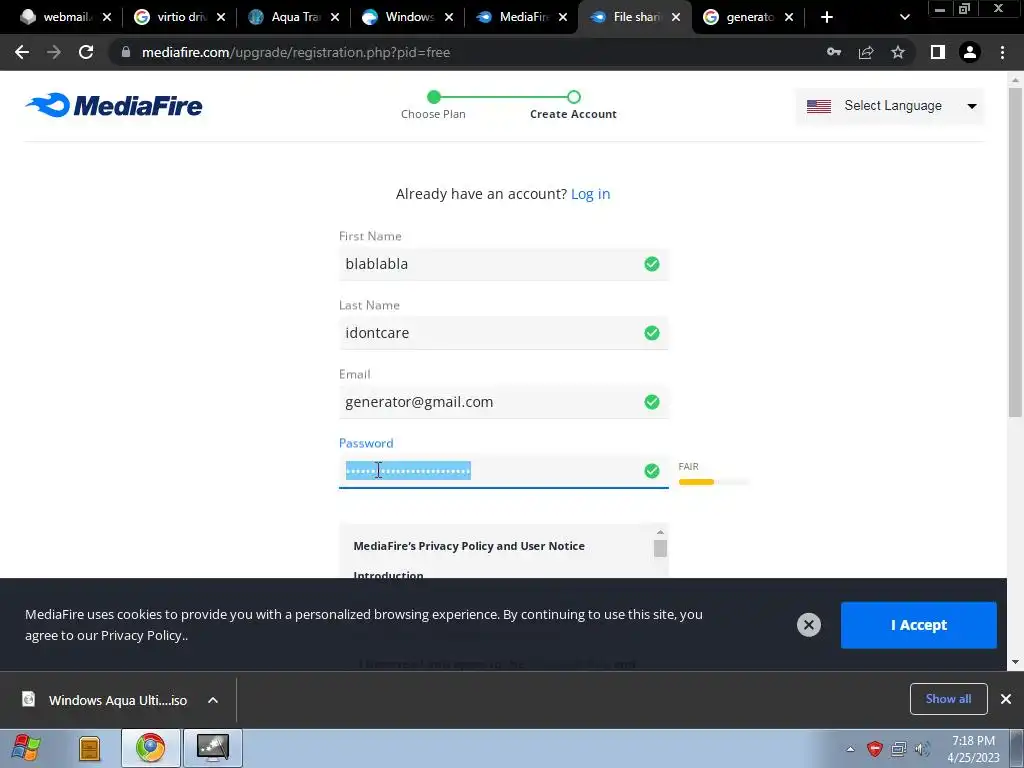Click page vertical scrollbar thumb

1015,251
